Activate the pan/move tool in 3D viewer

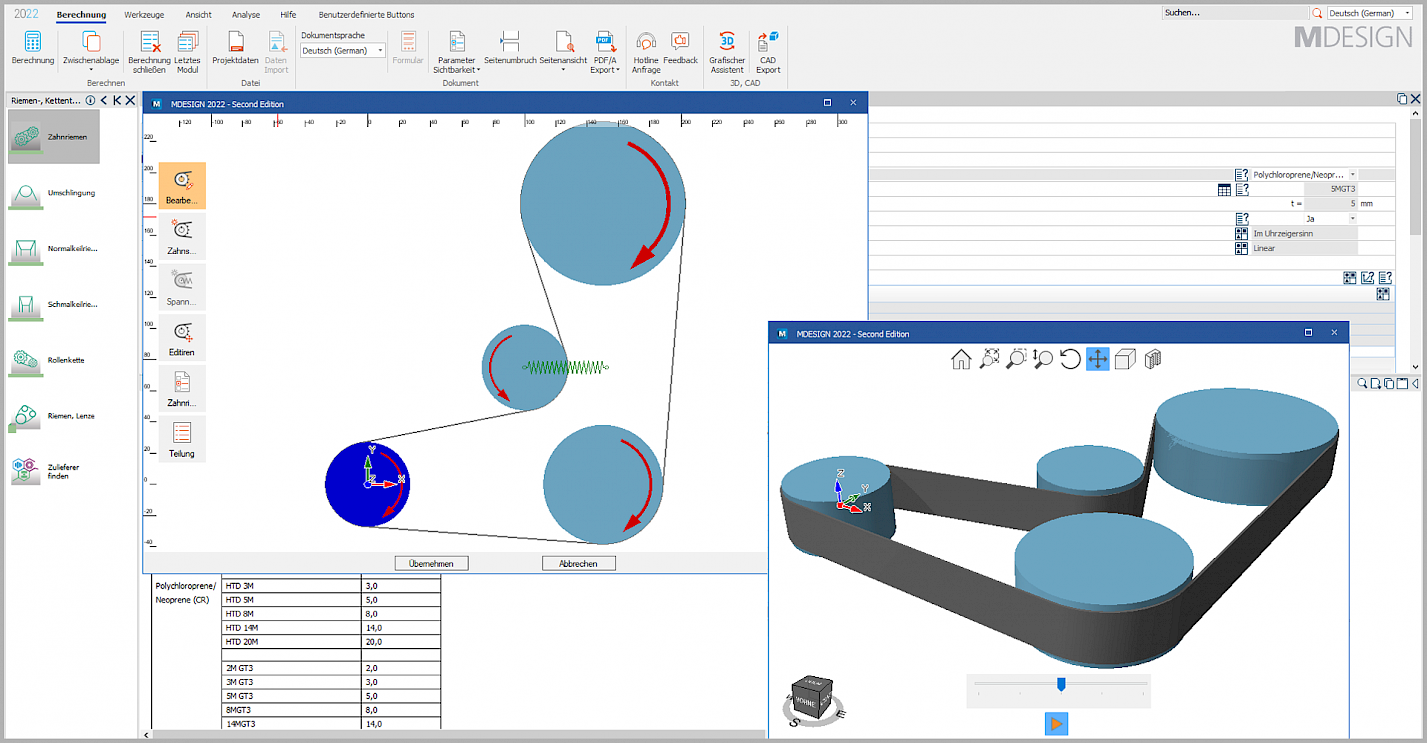pyautogui.click(x=1097, y=359)
